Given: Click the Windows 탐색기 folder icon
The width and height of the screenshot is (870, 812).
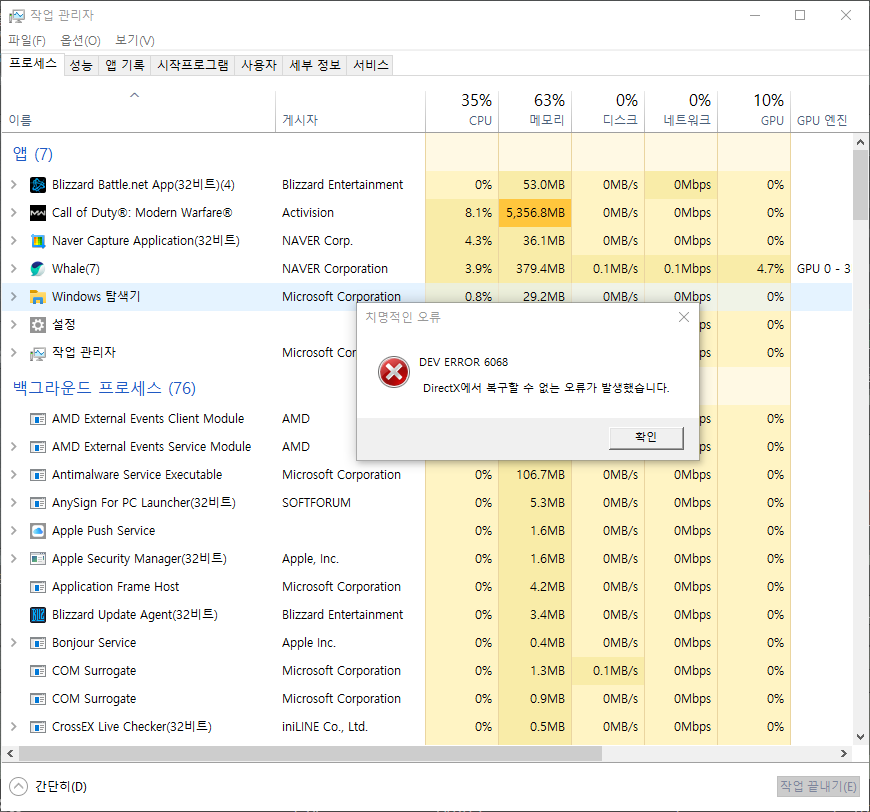Looking at the screenshot, I should coord(38,297).
